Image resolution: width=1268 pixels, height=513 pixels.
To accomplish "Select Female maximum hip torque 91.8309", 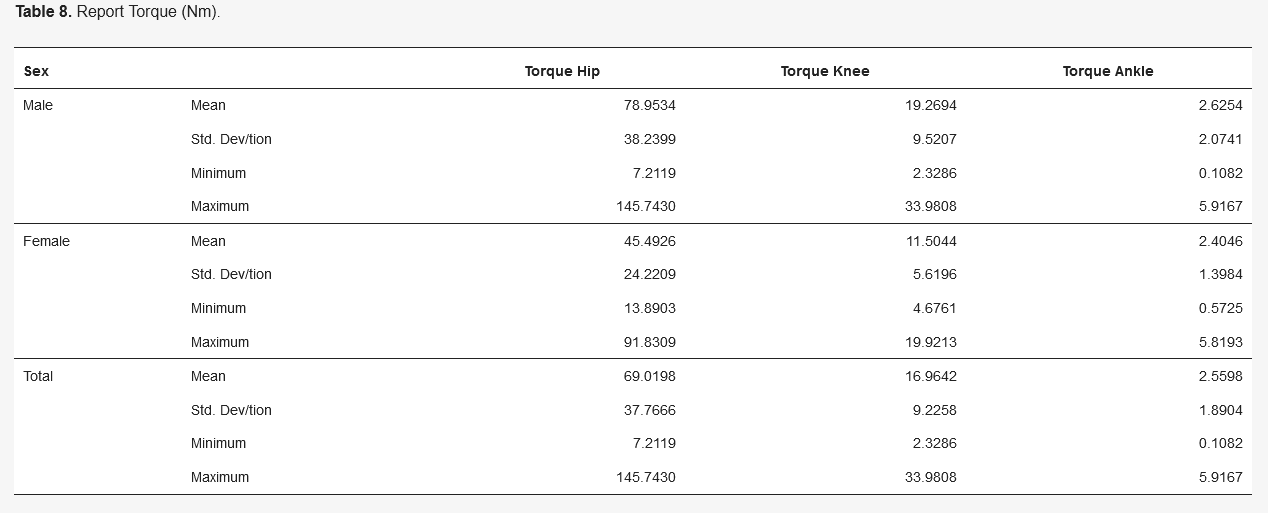I will (650, 342).
